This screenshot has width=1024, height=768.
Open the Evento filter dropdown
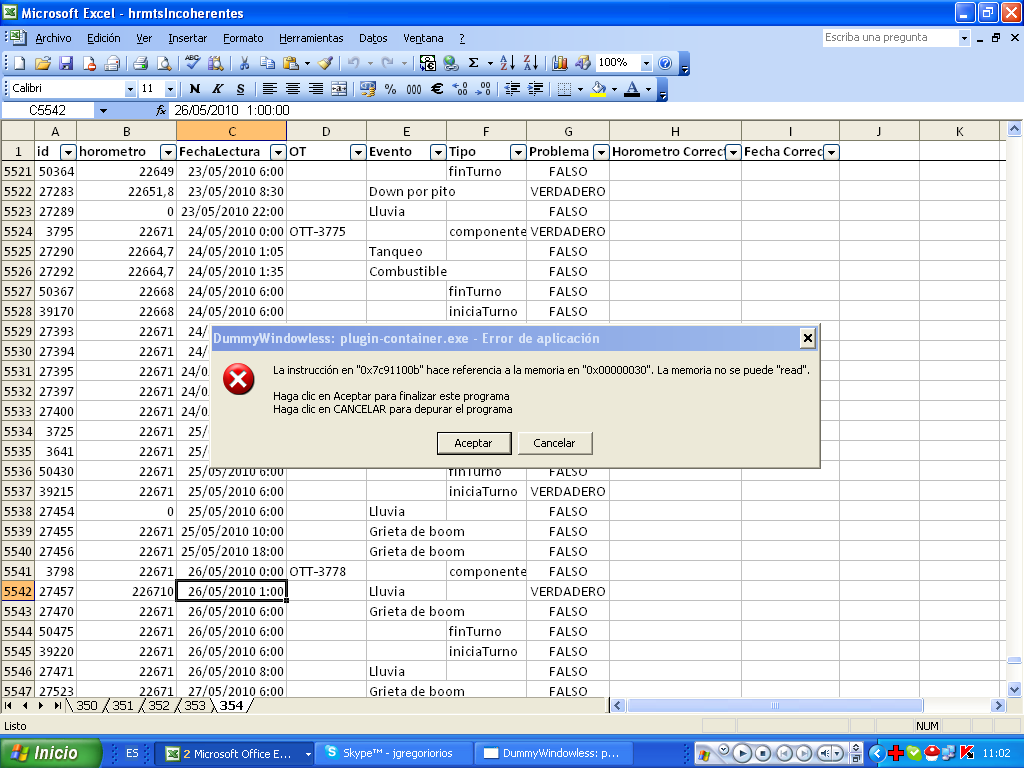438,152
